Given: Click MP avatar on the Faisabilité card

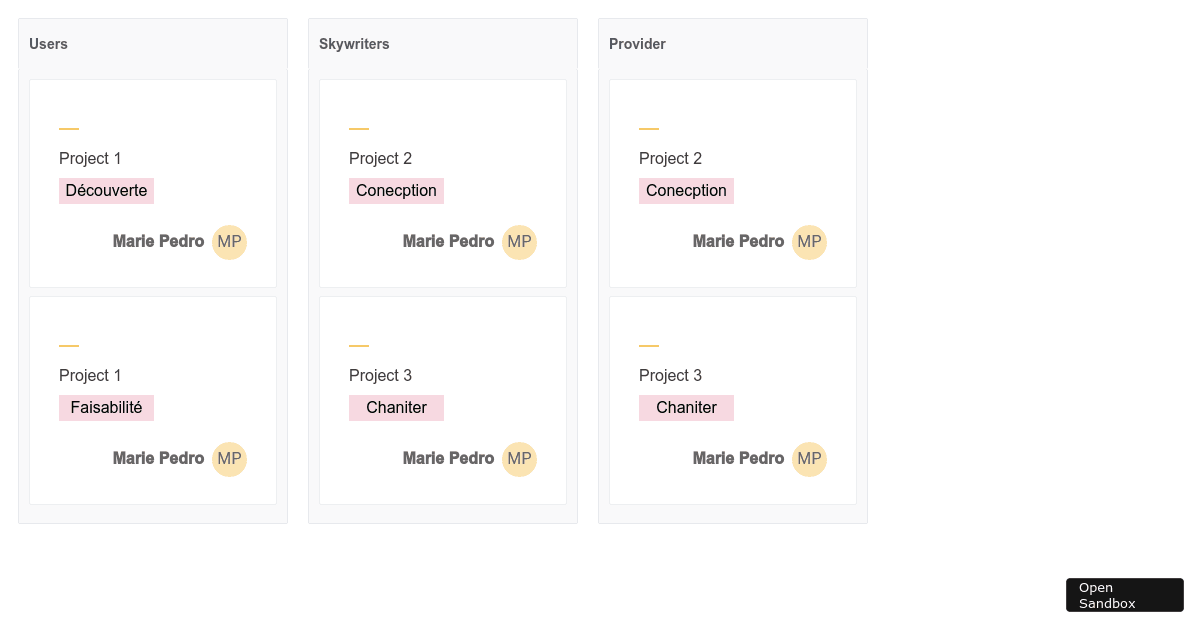Looking at the screenshot, I should pos(229,459).
